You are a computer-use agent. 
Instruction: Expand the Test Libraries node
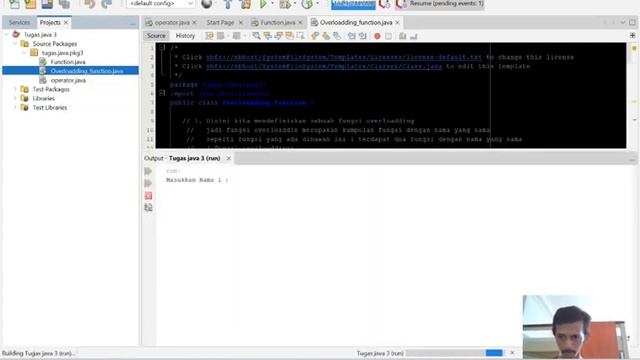click(x=15, y=107)
